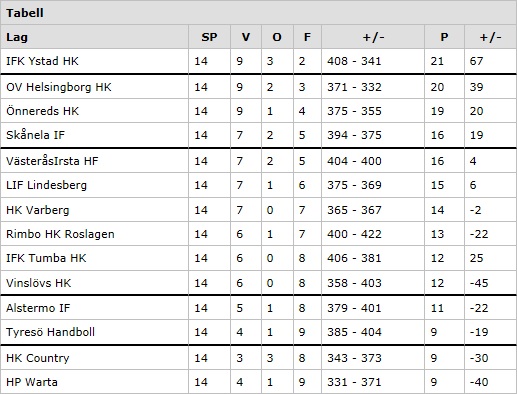Open Rimbo HK Roslagen team entry

click(60, 234)
